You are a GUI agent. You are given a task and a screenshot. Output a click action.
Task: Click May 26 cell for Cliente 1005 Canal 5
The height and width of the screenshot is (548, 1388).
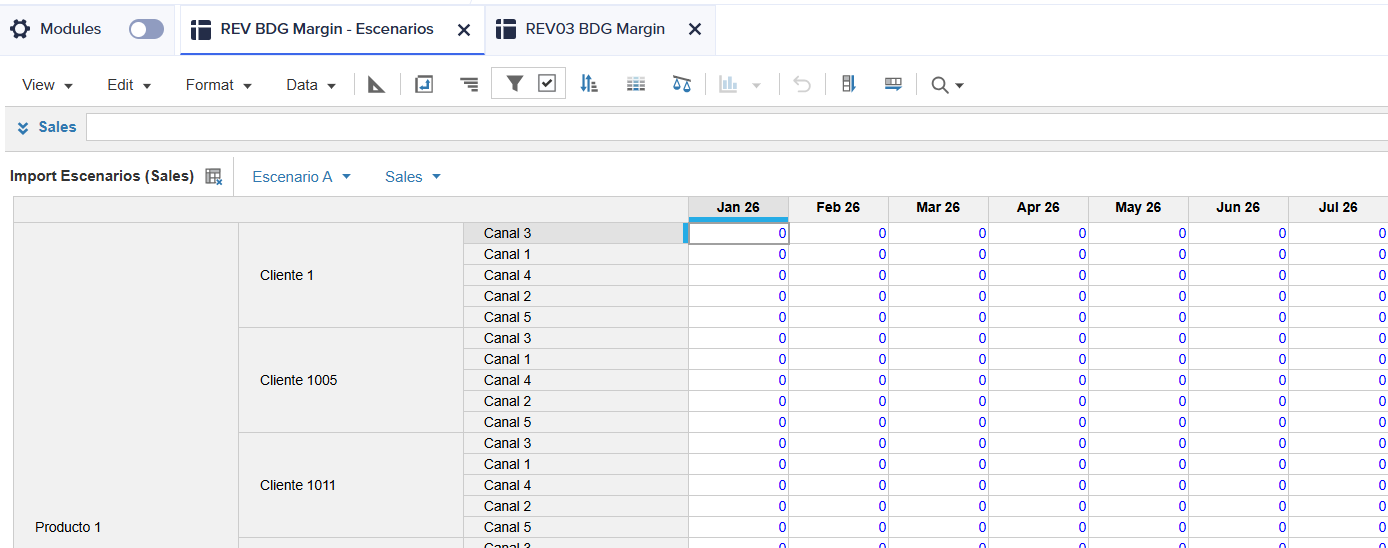pos(1138,422)
